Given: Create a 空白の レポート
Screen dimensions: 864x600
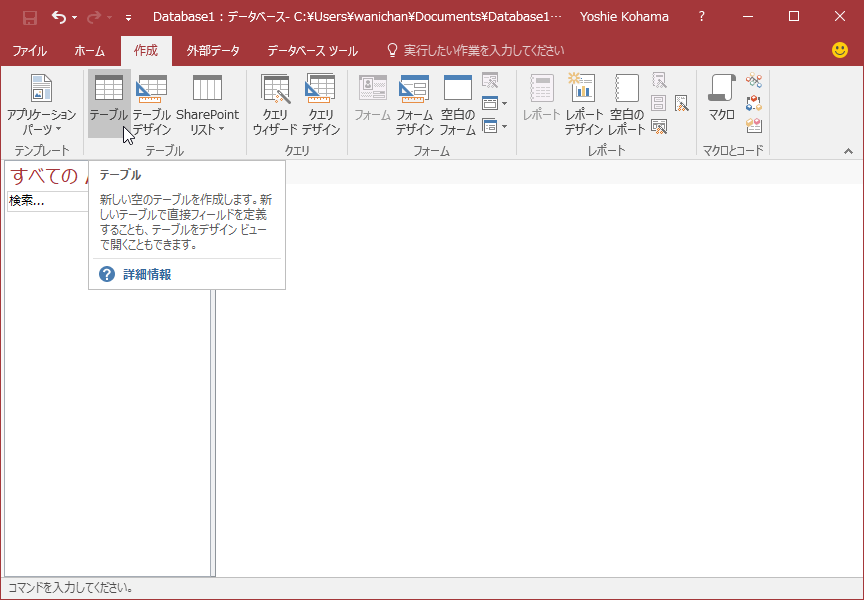Looking at the screenshot, I should tap(627, 105).
